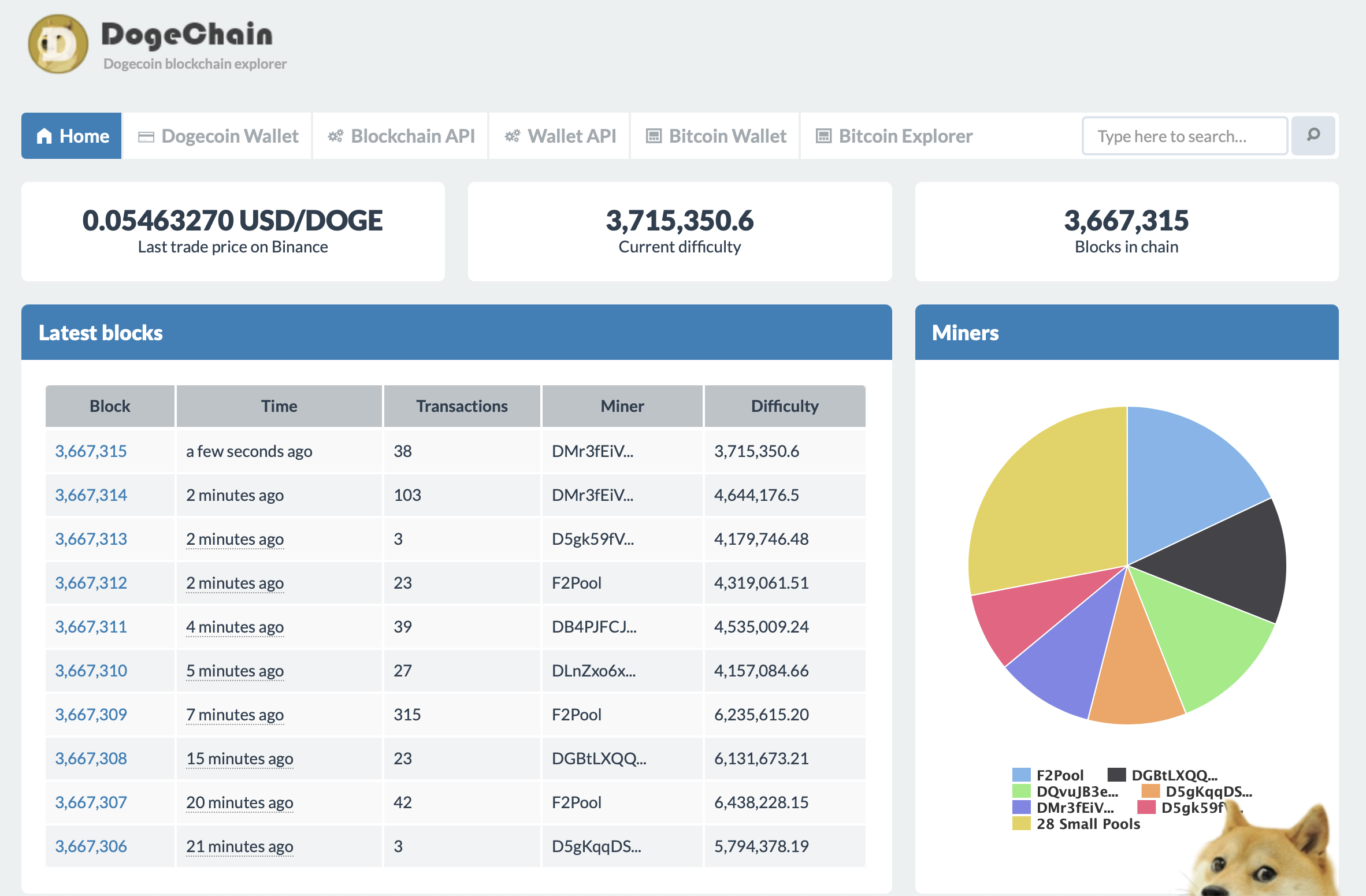
Task: Click the D5gk59fV pink legend swatch
Action: (x=1146, y=807)
